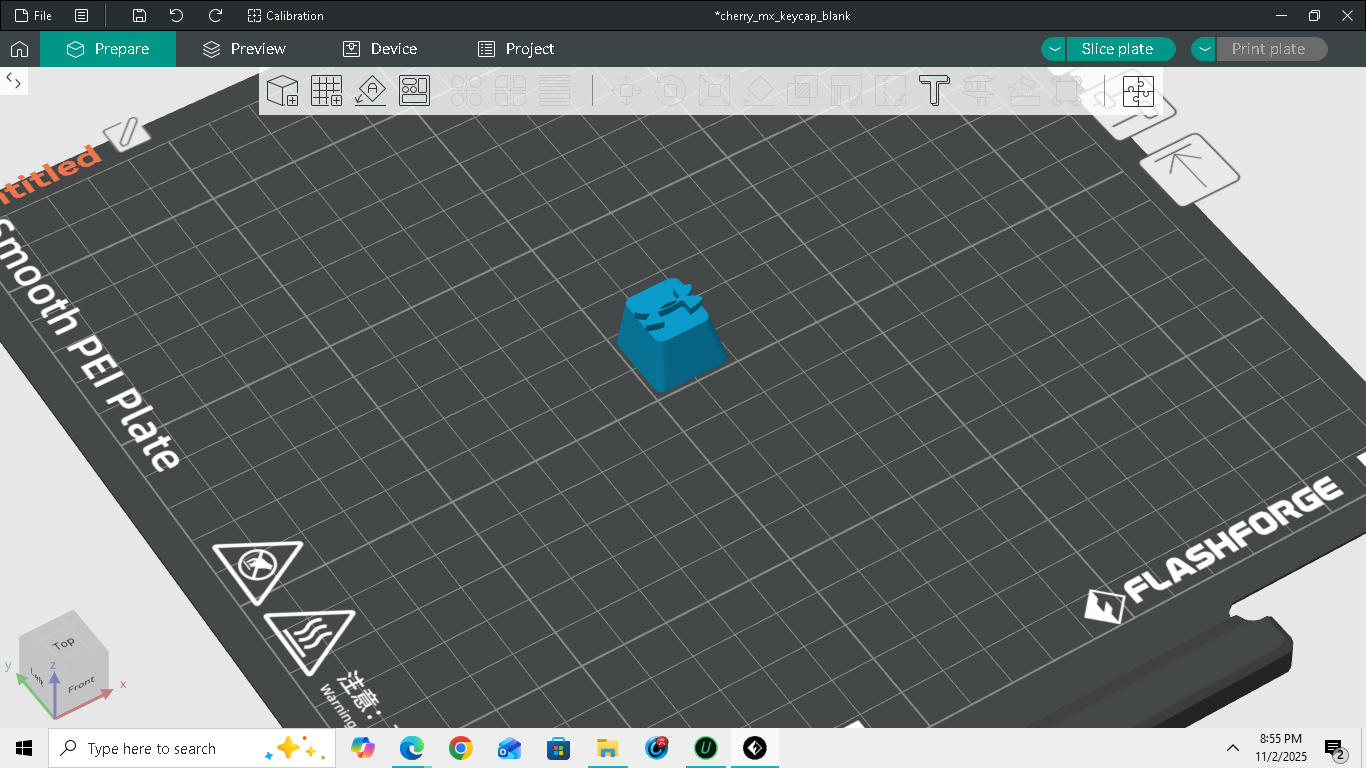Select the Scale tool

(x=715, y=91)
